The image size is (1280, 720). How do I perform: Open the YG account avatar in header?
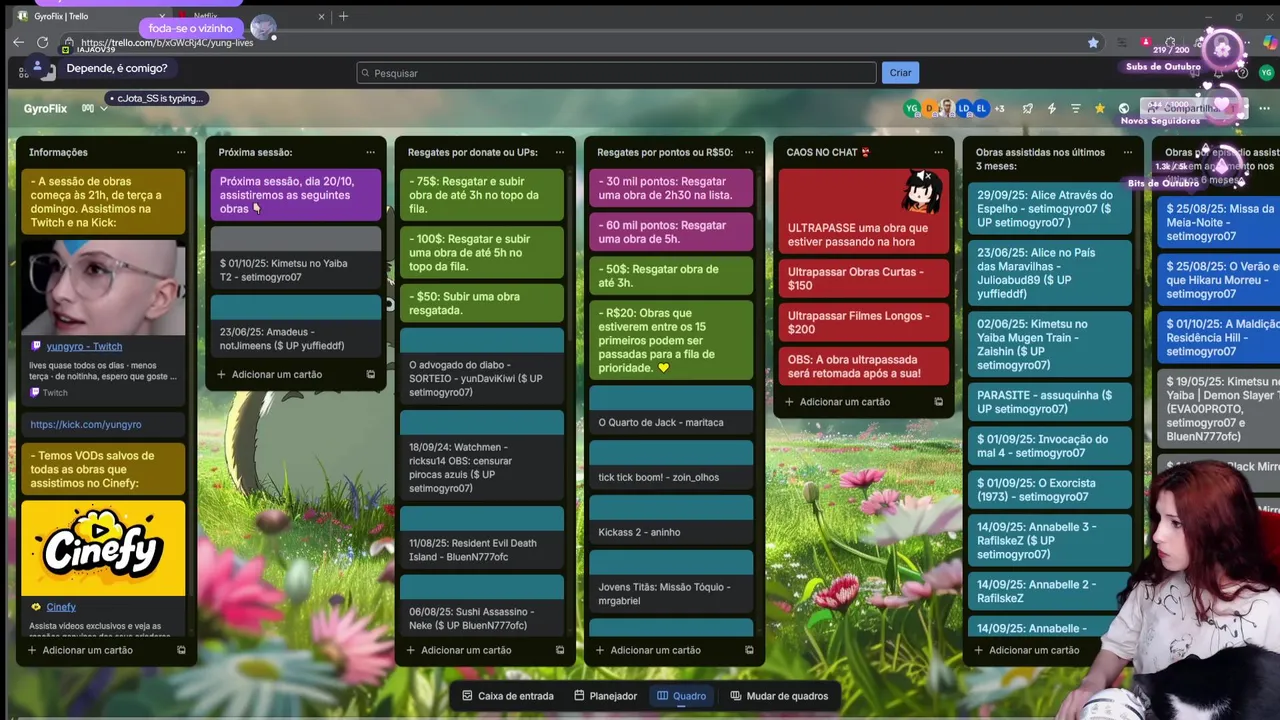(x=1266, y=73)
